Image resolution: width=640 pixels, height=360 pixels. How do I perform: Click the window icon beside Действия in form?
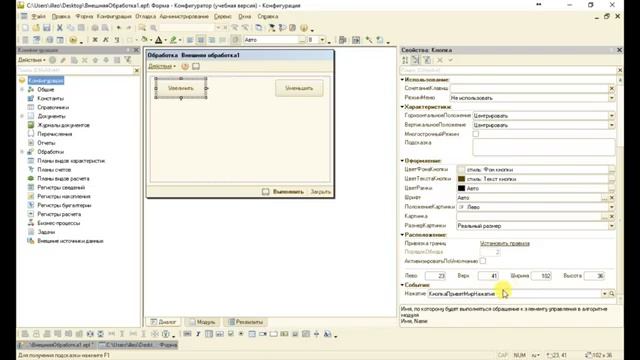[196, 66]
